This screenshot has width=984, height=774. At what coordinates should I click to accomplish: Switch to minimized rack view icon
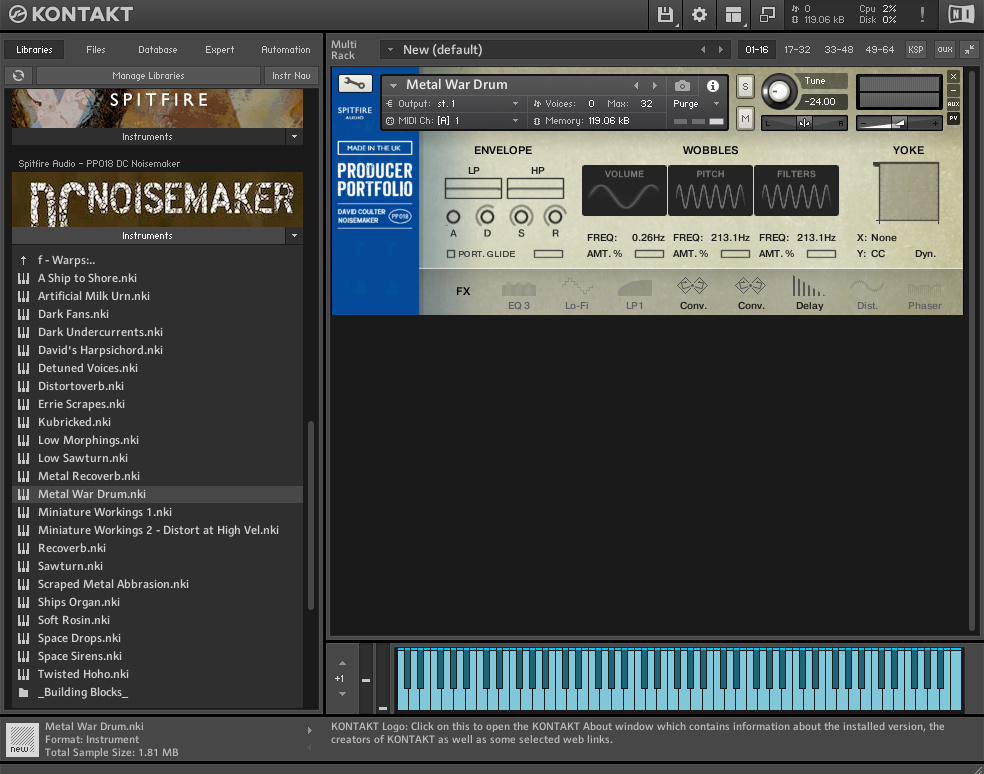(x=767, y=14)
